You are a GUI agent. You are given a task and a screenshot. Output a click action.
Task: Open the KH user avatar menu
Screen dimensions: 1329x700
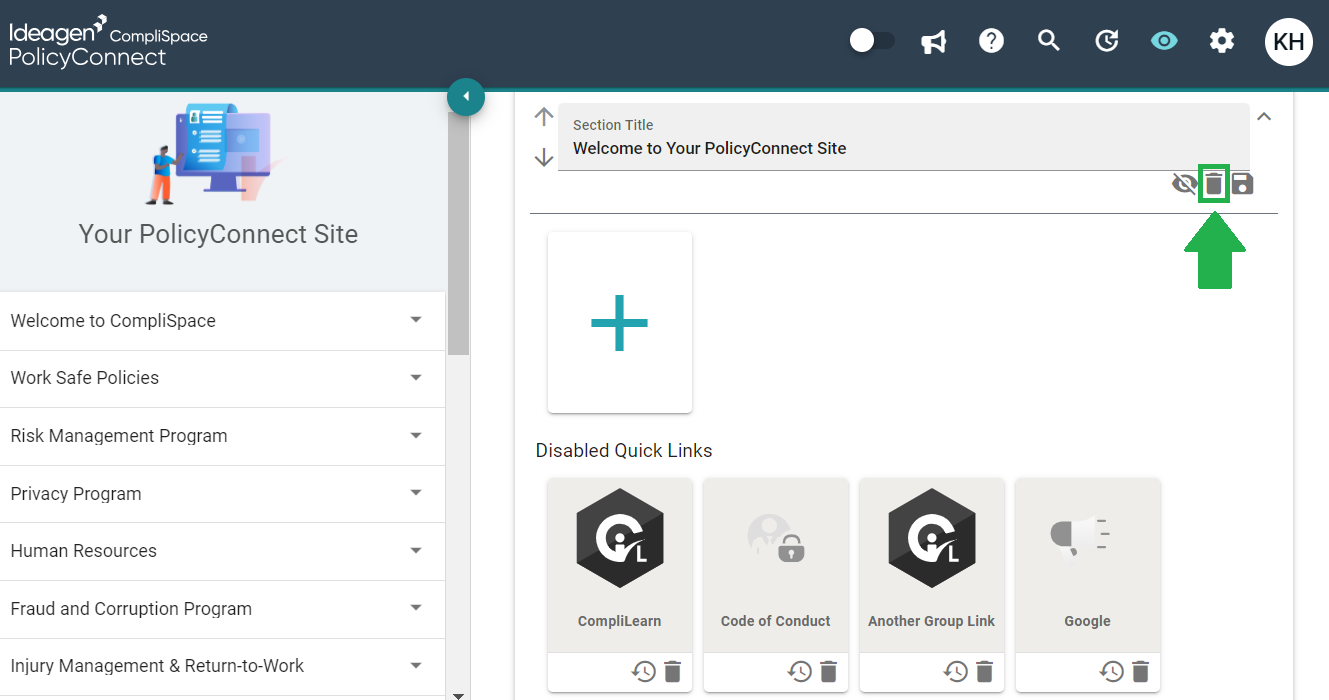1289,41
